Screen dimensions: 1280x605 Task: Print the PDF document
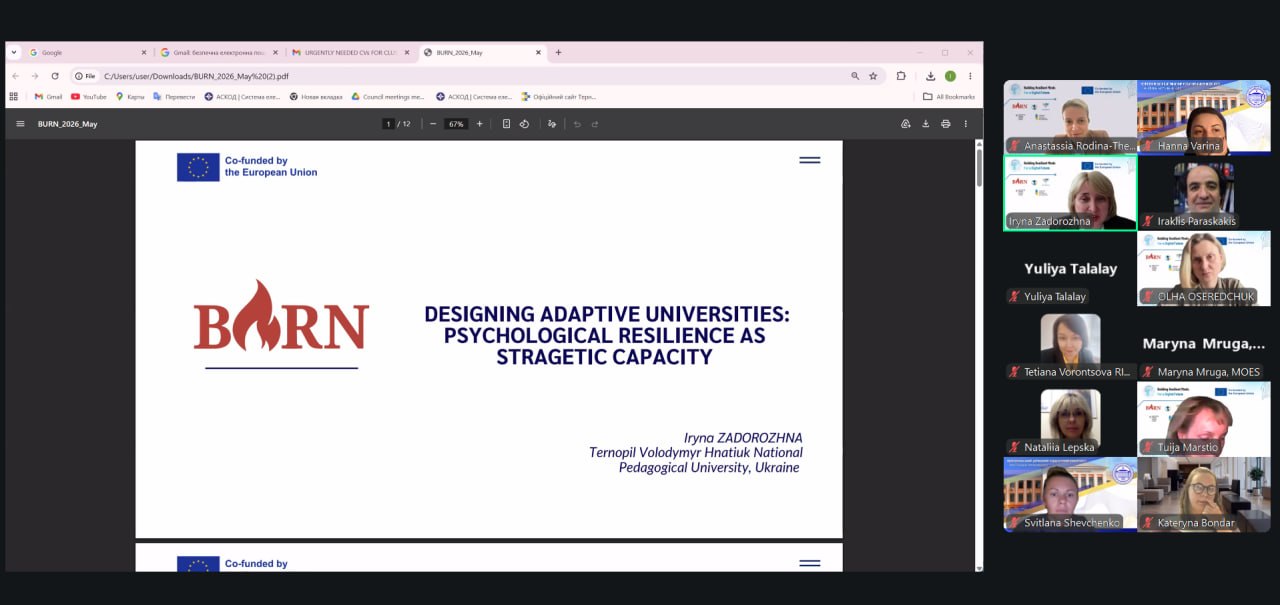tap(945, 124)
